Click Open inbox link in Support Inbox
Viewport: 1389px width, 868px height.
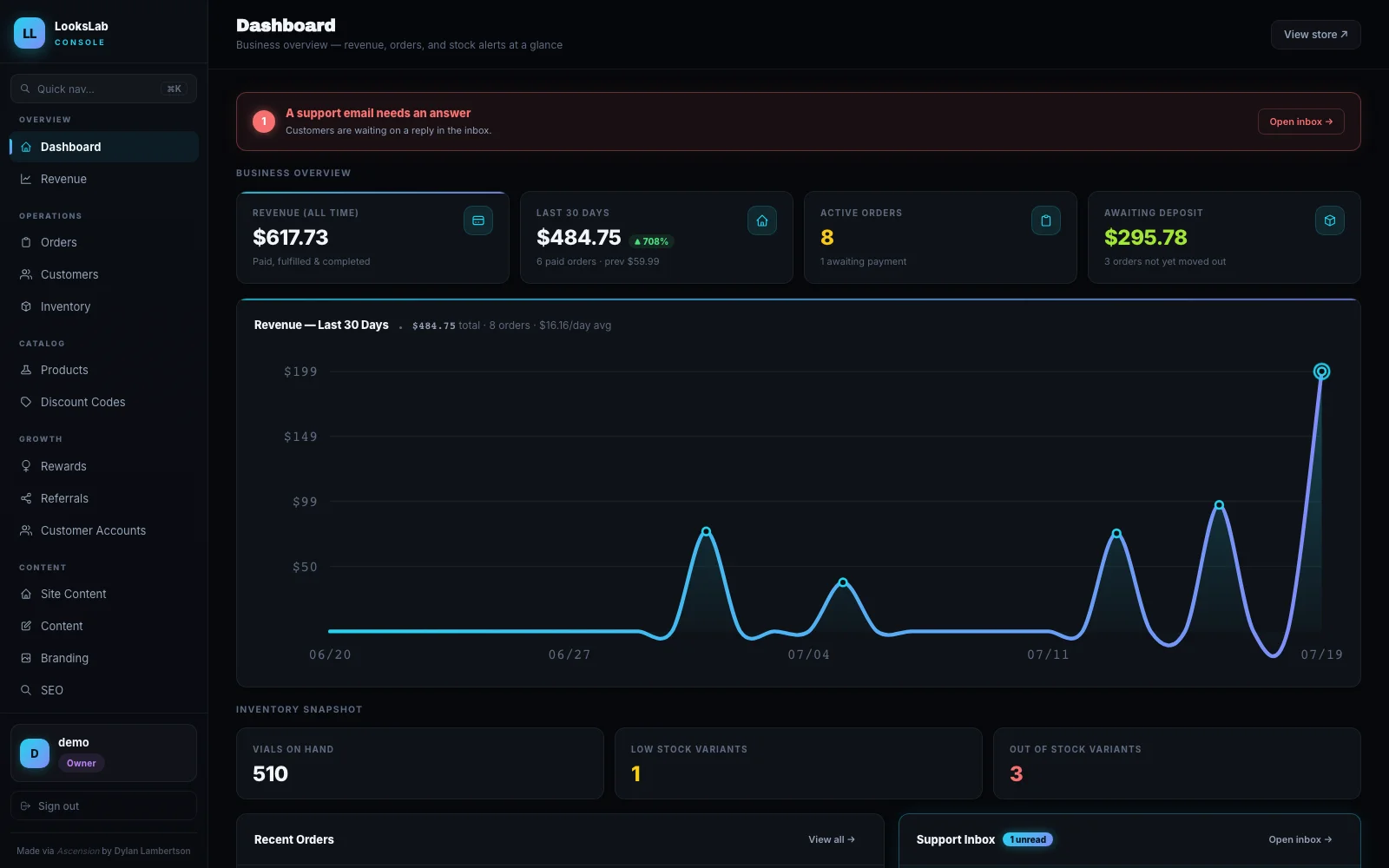pyautogui.click(x=1300, y=839)
